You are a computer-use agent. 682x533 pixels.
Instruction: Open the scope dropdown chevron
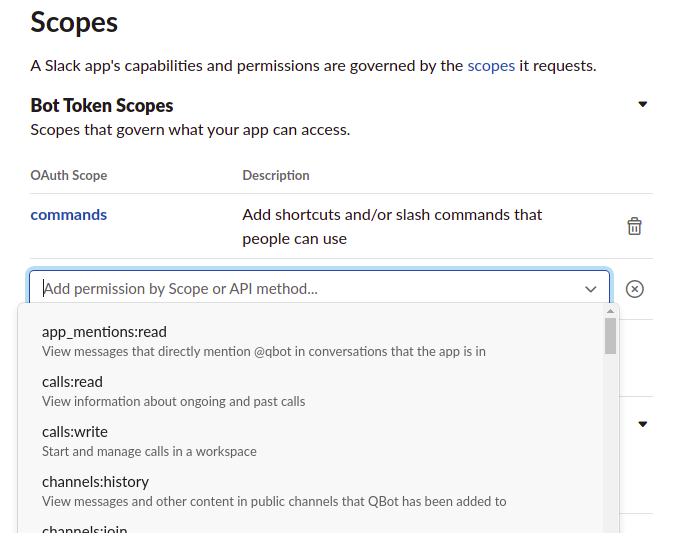590,289
